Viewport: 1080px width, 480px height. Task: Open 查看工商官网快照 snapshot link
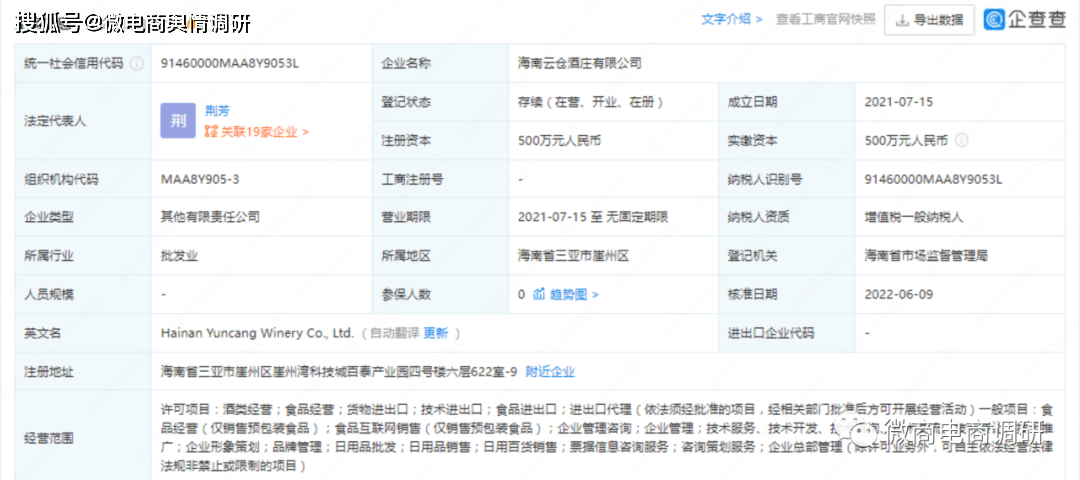click(x=825, y=19)
